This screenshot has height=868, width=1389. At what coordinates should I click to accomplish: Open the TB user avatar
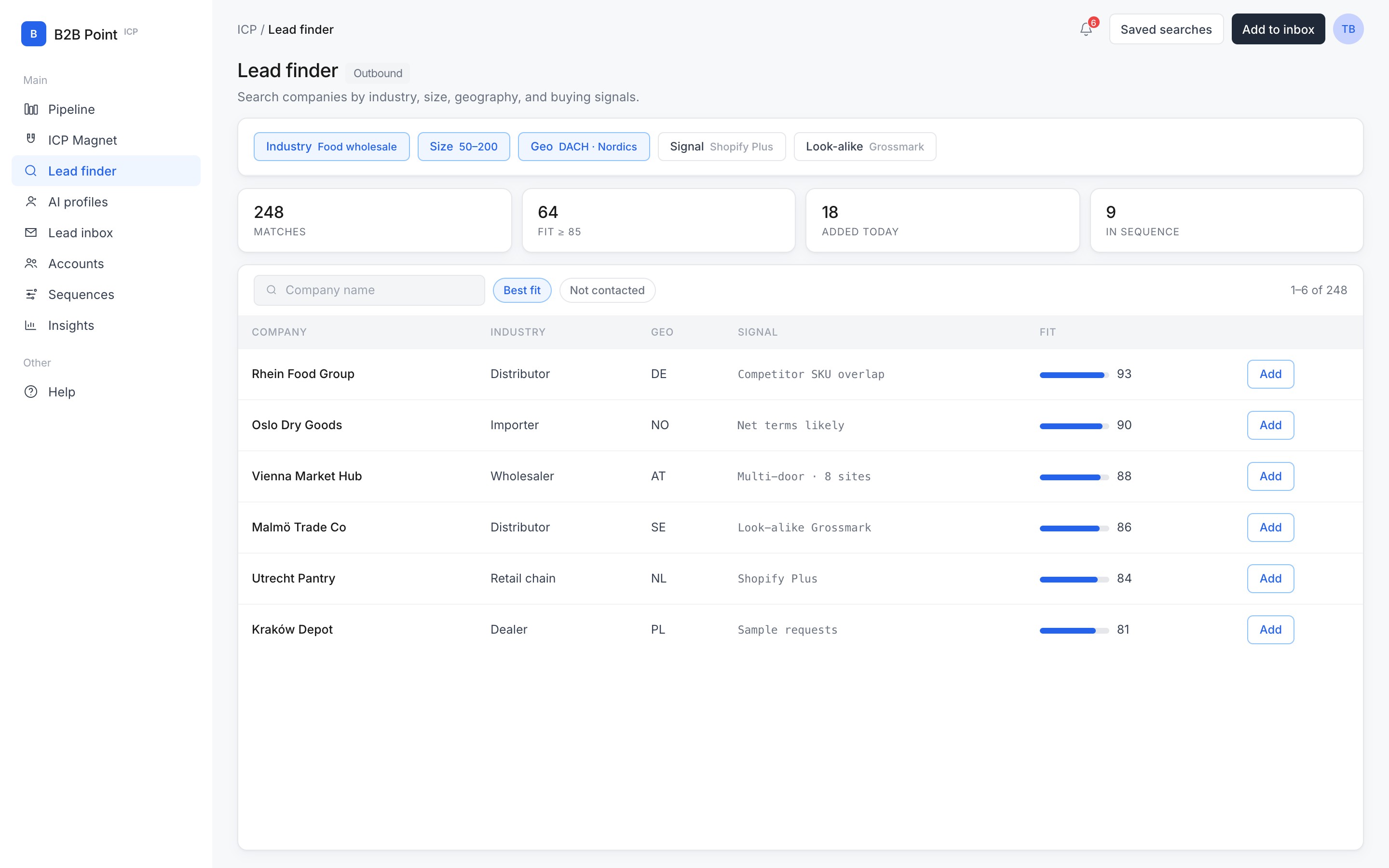tap(1348, 29)
